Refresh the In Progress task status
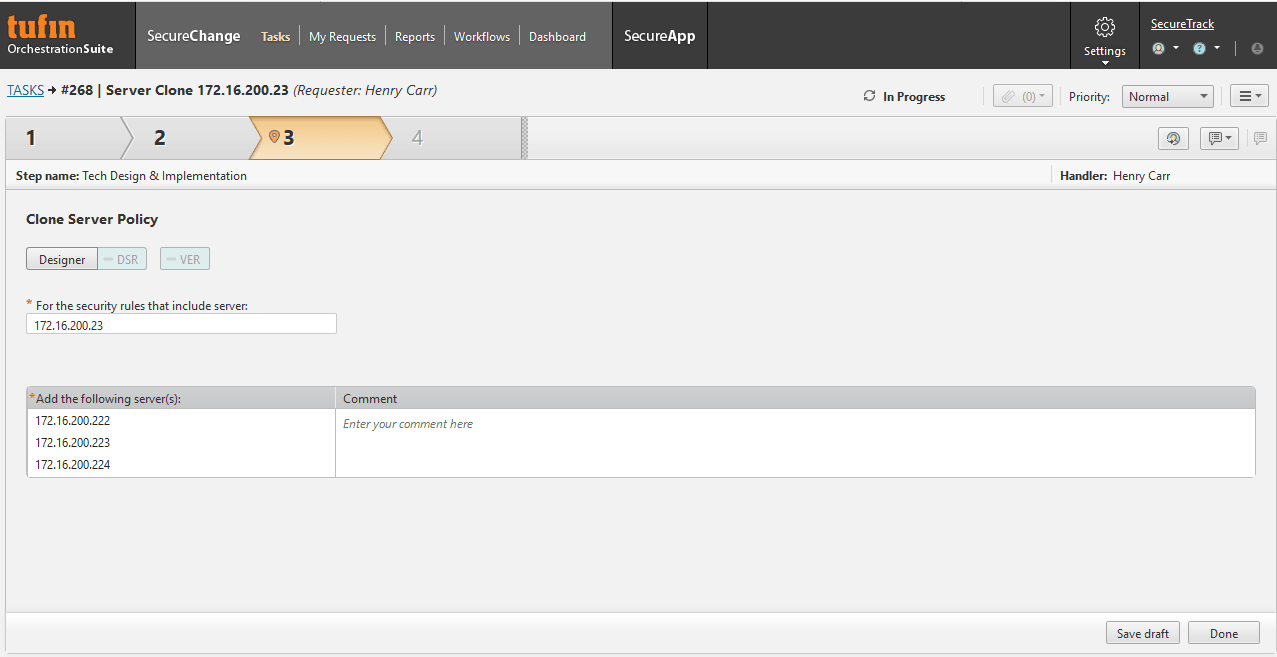The height and width of the screenshot is (657, 1277). 869,96
